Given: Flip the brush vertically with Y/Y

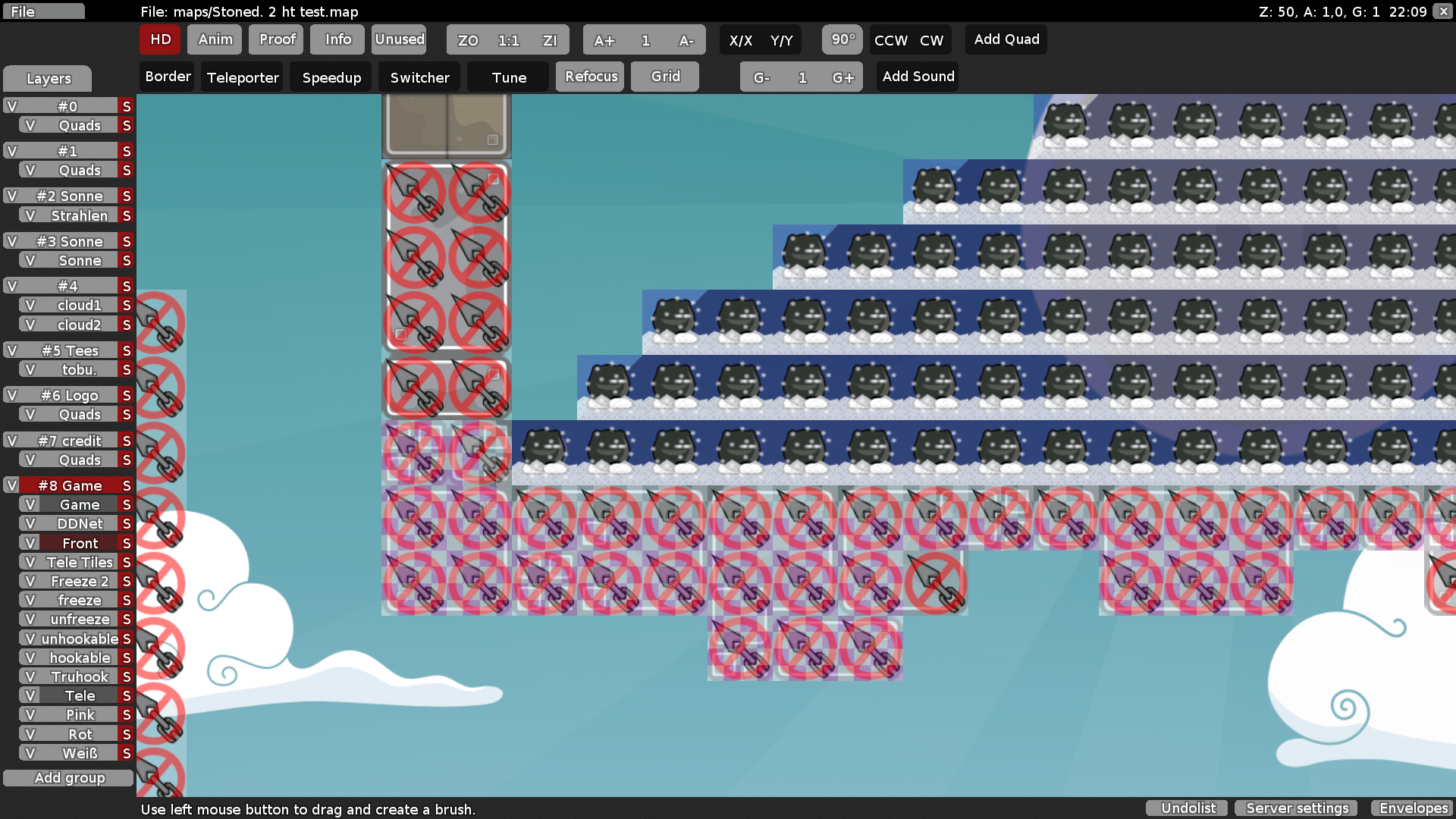Looking at the screenshot, I should [780, 40].
